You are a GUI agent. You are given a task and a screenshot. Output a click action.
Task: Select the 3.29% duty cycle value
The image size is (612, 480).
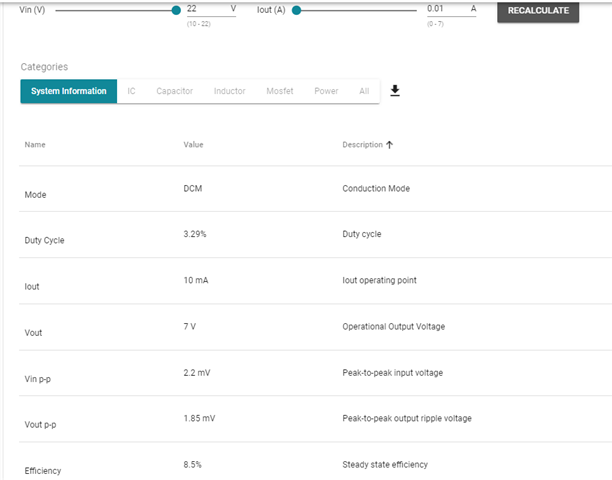click(195, 234)
